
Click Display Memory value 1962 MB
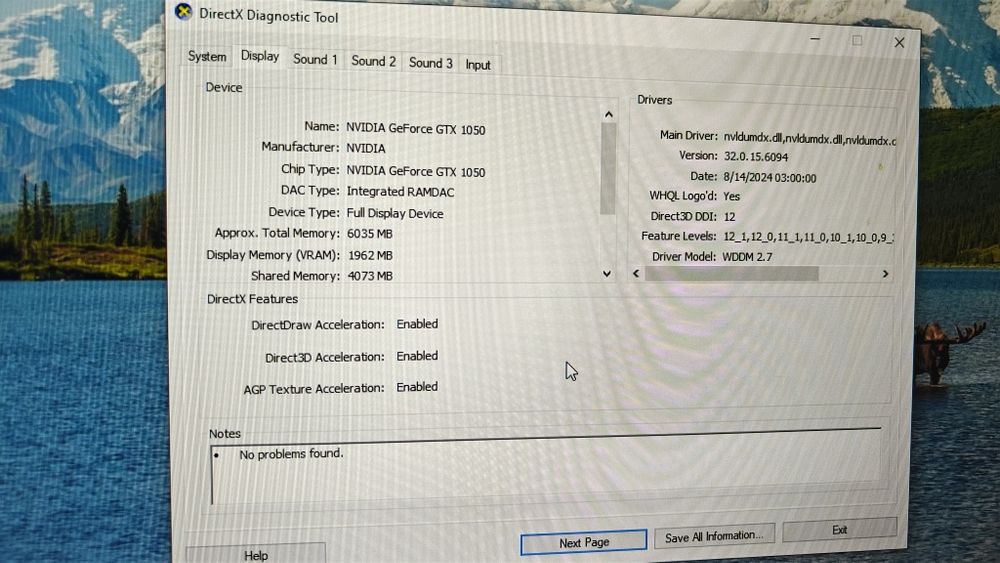tap(371, 256)
